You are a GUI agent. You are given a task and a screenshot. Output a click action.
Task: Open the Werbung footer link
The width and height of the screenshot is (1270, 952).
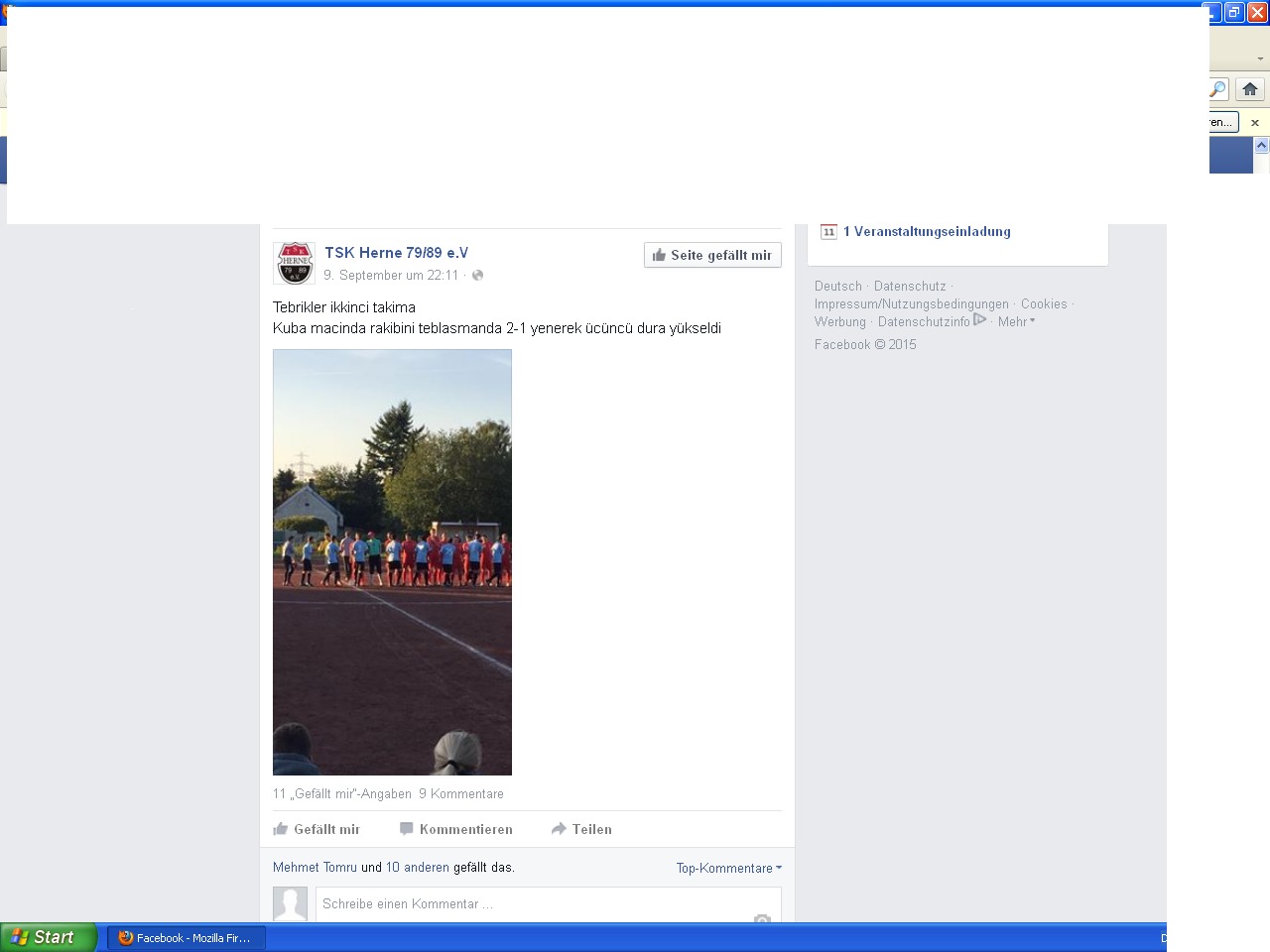point(840,322)
